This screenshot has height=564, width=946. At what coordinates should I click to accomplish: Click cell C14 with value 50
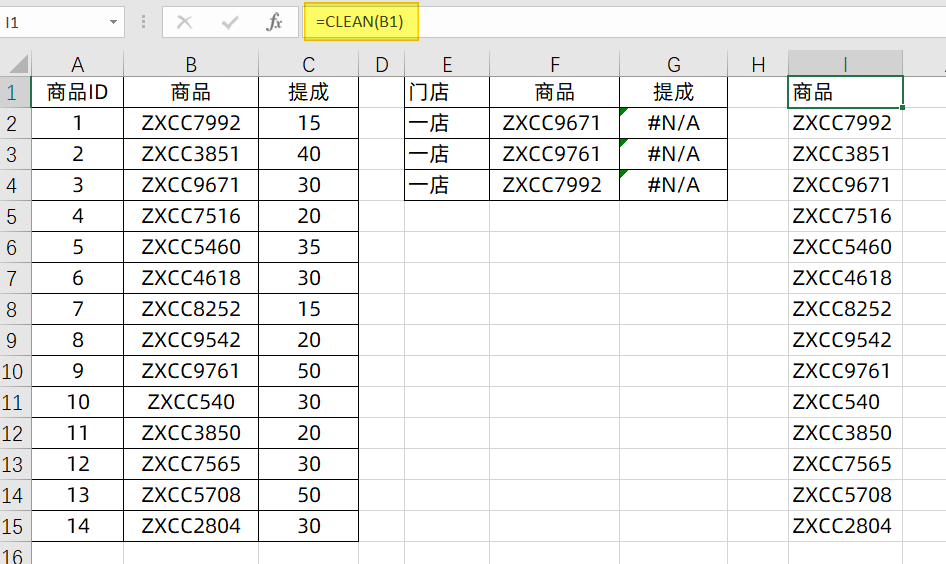tap(308, 495)
